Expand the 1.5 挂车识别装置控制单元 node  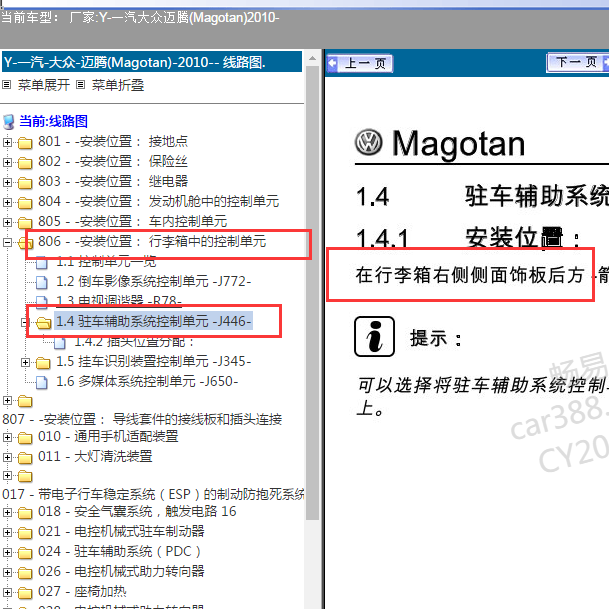[25, 362]
